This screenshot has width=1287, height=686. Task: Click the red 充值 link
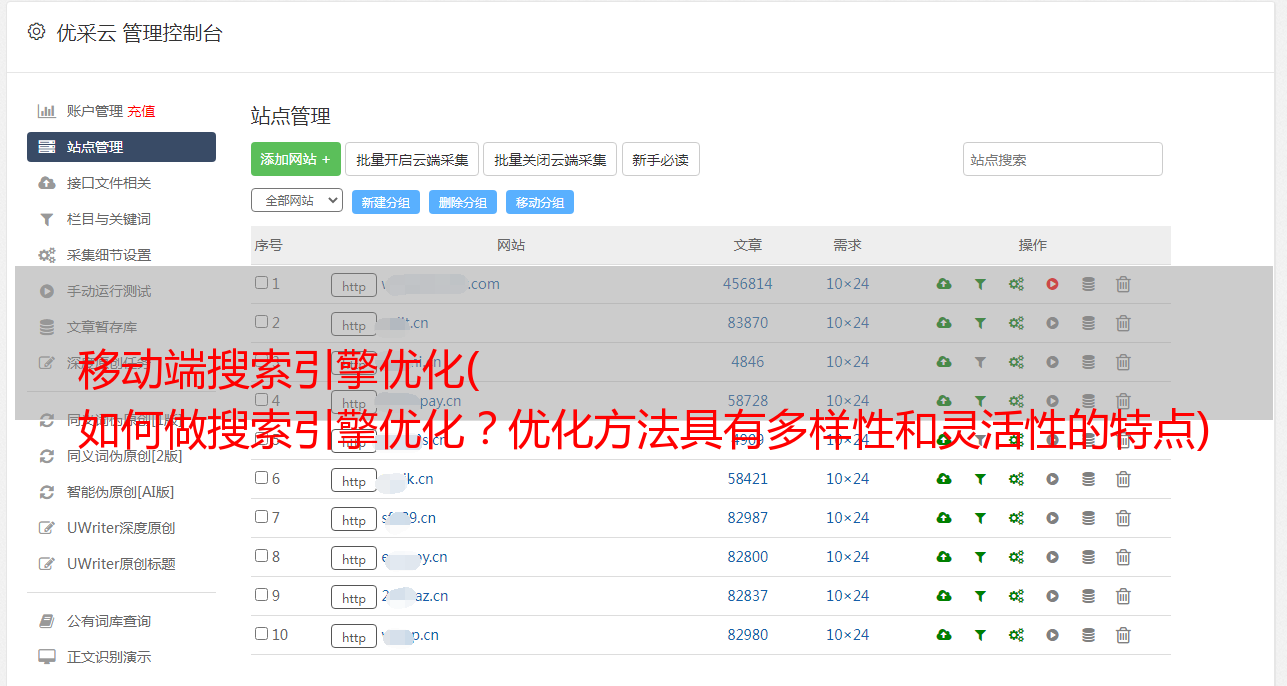[x=141, y=111]
